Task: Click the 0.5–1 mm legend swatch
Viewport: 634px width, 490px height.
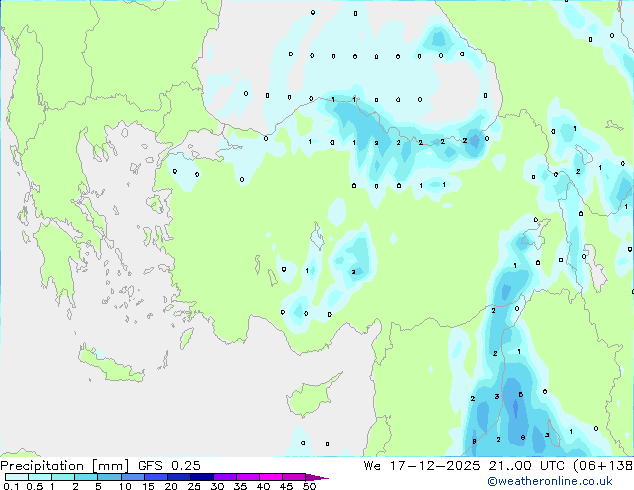Action: coord(40,477)
